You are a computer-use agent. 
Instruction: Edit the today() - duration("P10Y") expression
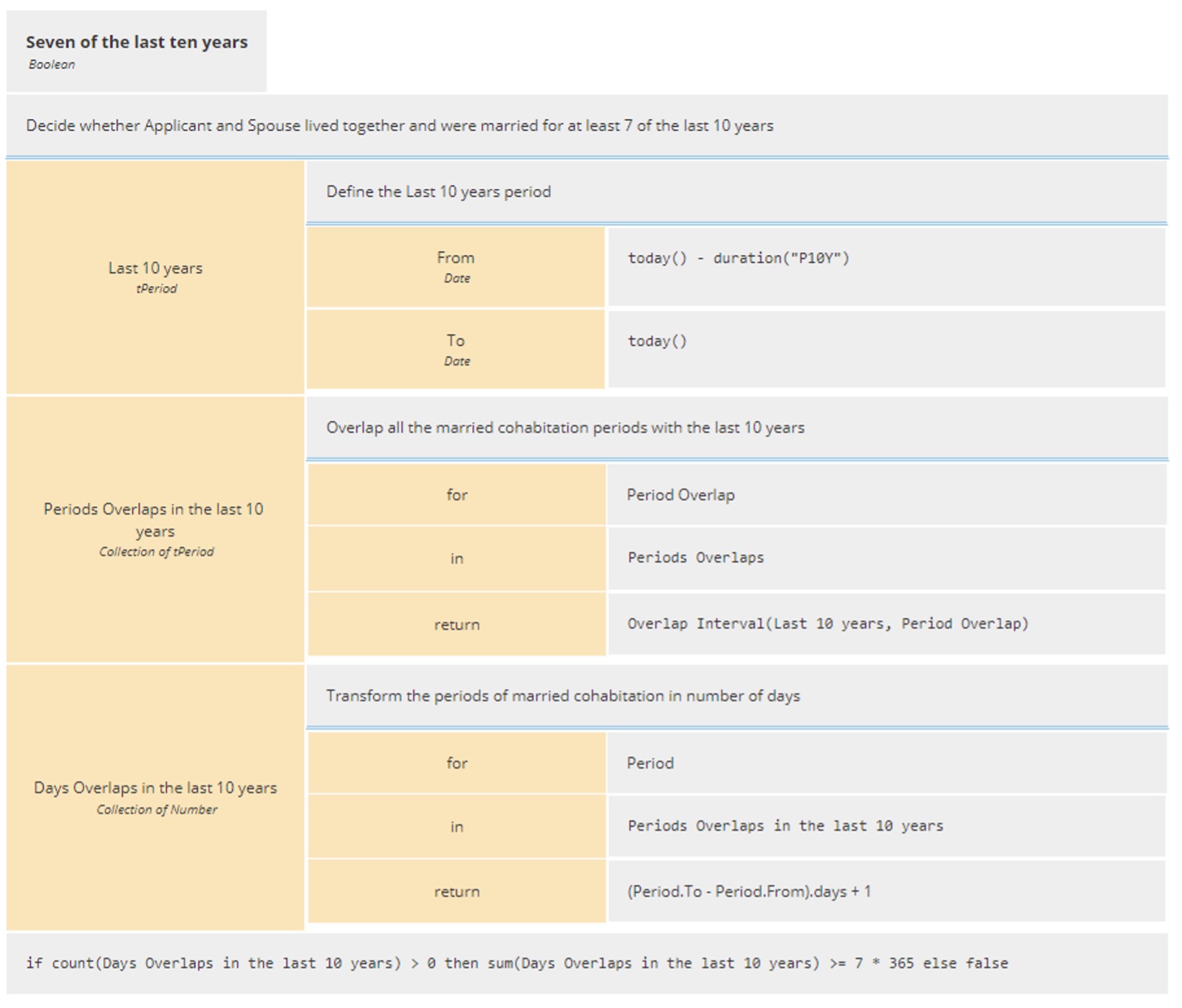[x=739, y=259]
